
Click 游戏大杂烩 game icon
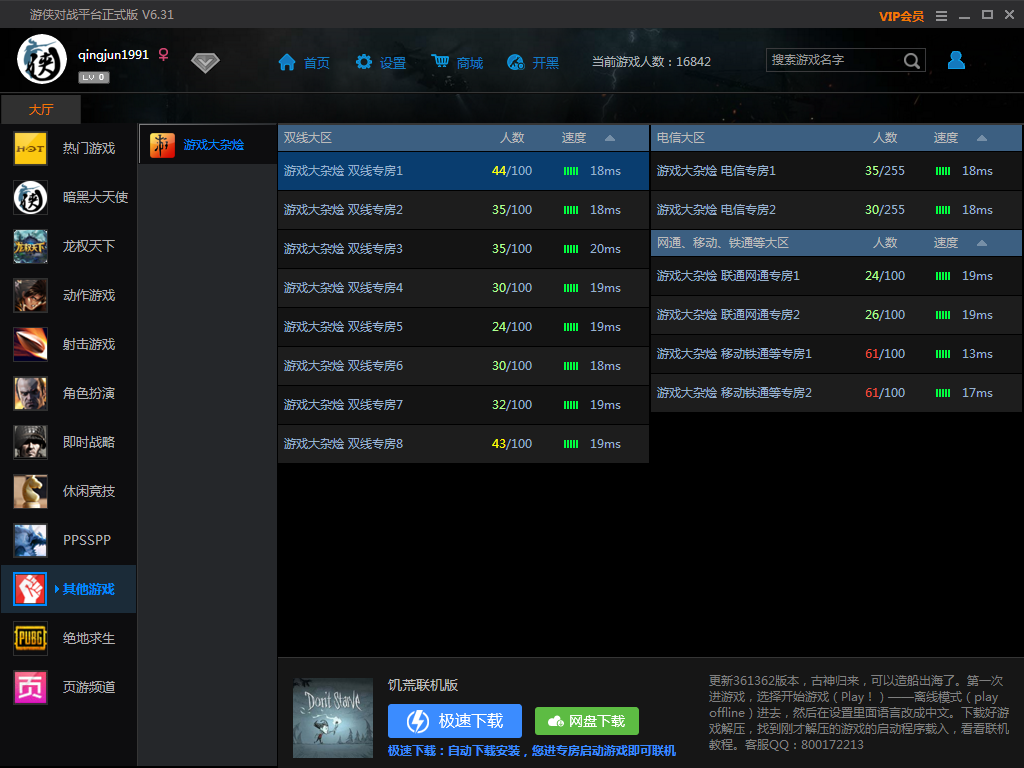[163, 145]
